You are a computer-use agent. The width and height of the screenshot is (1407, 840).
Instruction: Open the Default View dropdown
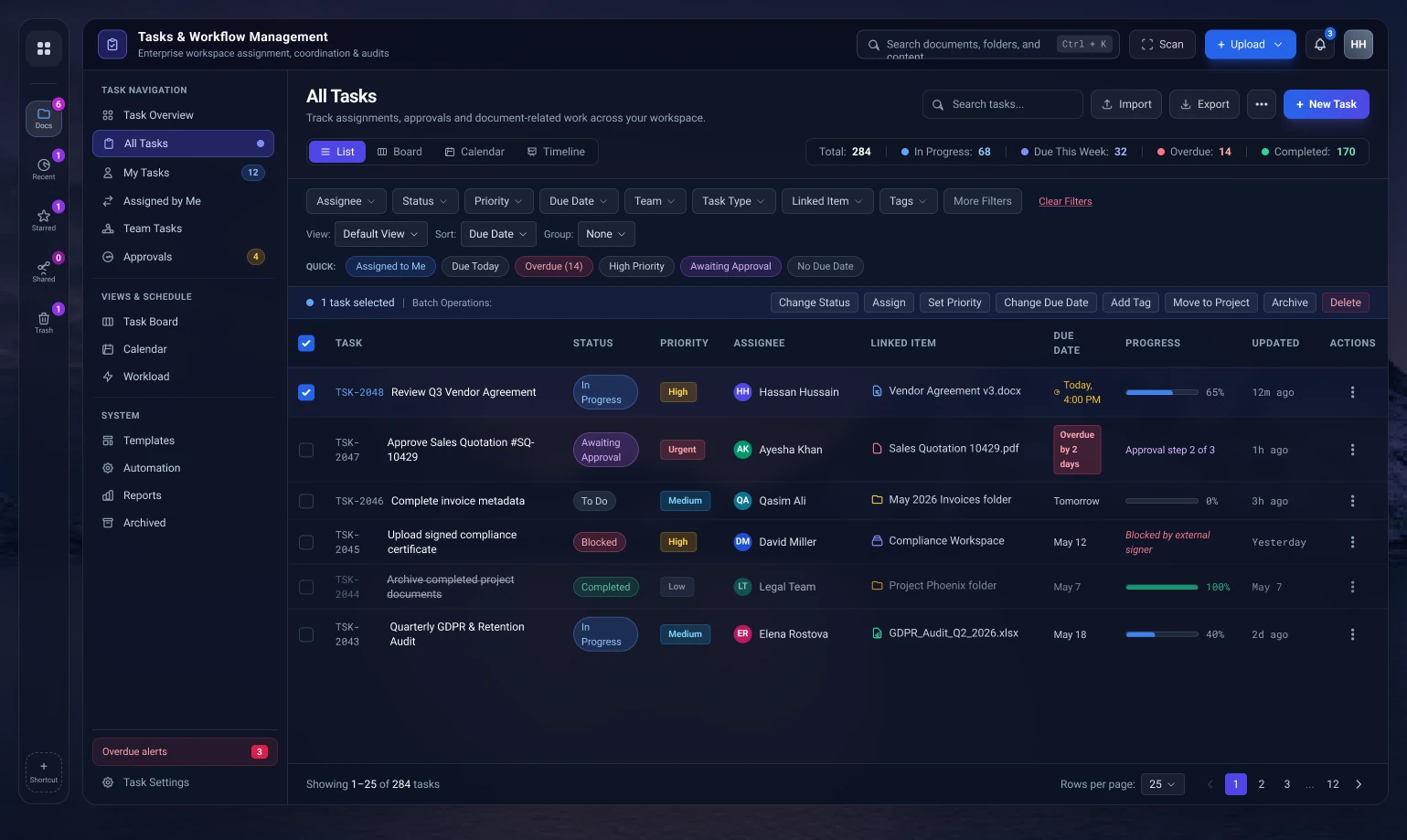pyautogui.click(x=380, y=234)
